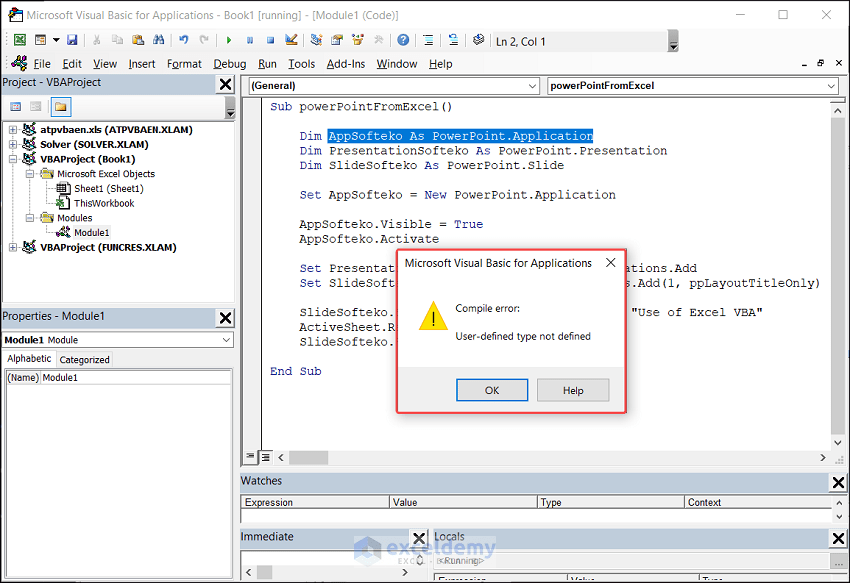Screen dimensions: 850x583
Task: Select Module1 in project tree
Action: coord(92,233)
